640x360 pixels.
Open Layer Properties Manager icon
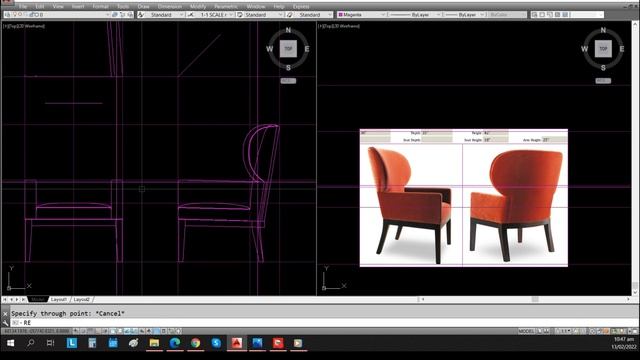click(7, 15)
